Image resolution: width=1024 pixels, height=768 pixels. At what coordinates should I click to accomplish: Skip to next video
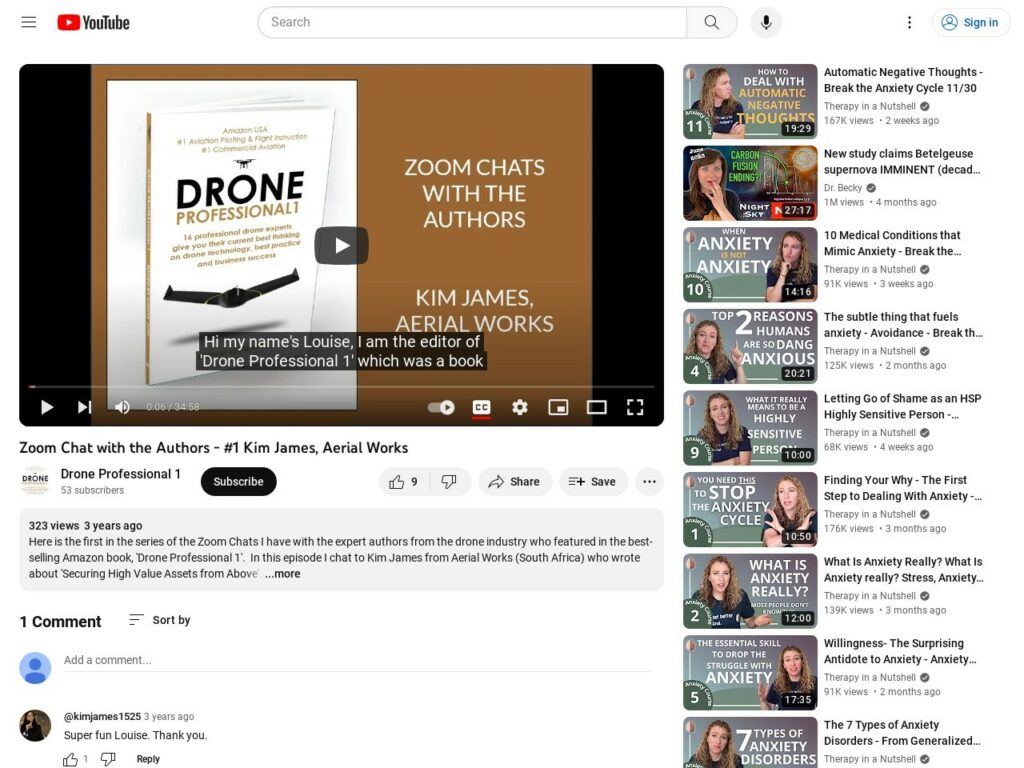(x=84, y=408)
